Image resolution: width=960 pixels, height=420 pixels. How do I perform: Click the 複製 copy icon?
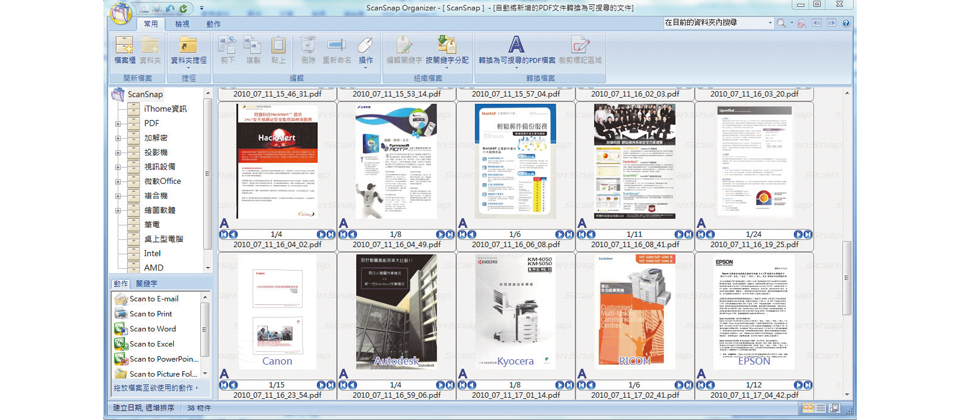[x=253, y=45]
